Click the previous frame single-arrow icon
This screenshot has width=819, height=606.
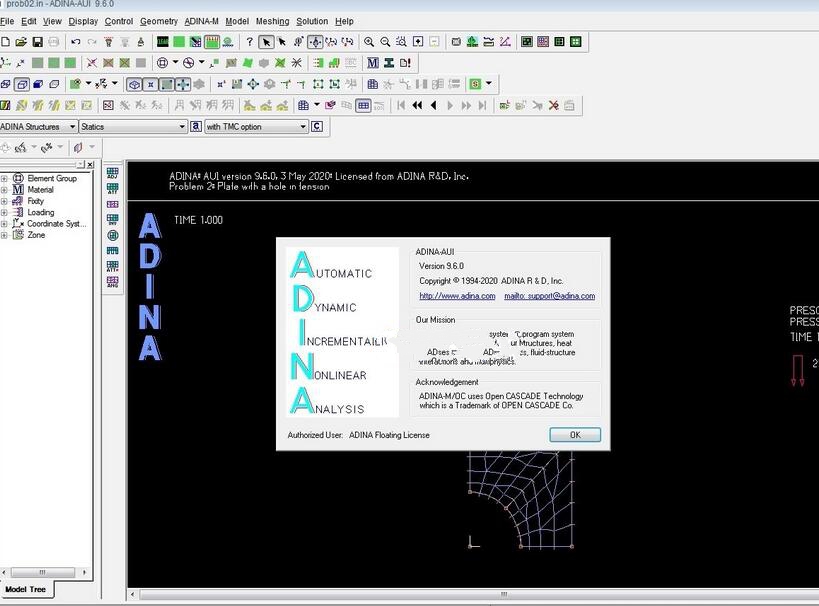(433, 106)
